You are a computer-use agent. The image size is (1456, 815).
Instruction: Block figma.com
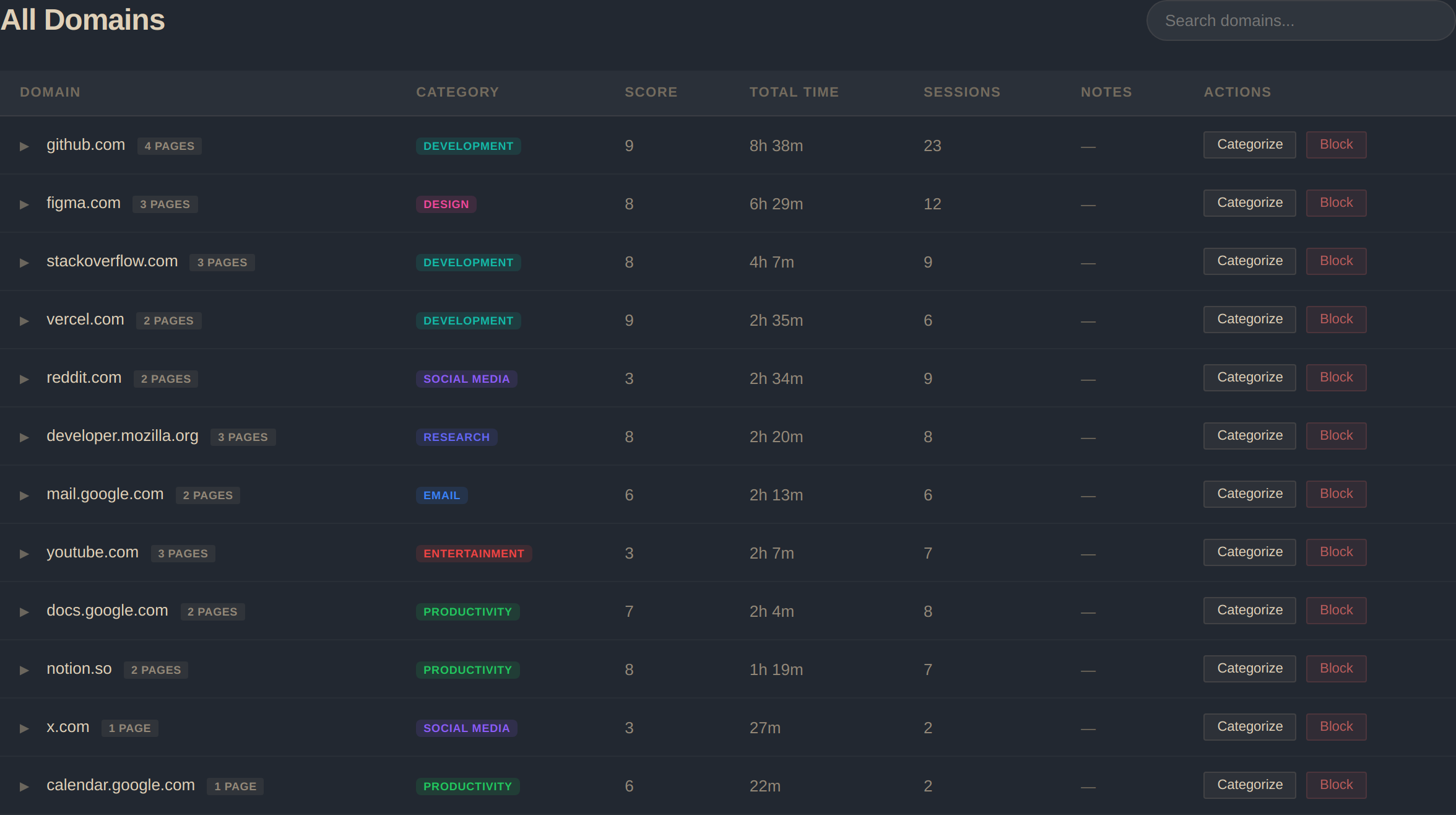(1336, 203)
